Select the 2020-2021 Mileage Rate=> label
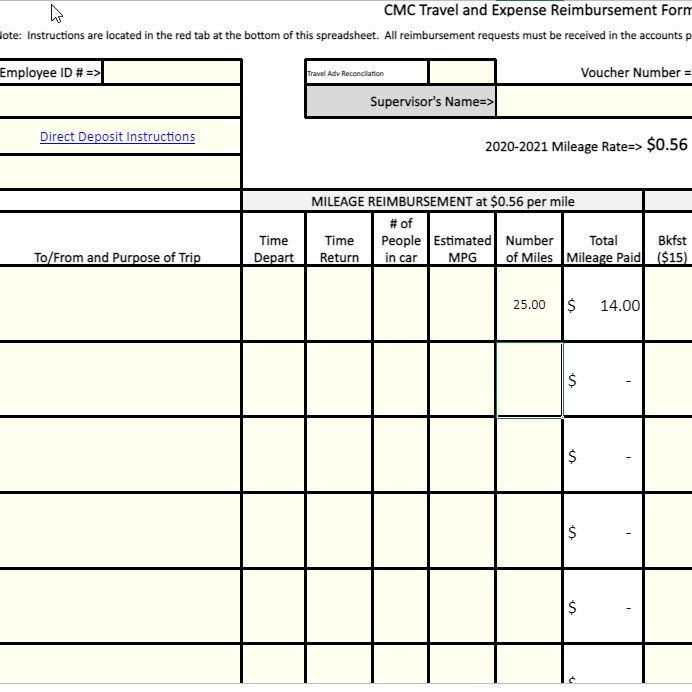 tap(563, 147)
